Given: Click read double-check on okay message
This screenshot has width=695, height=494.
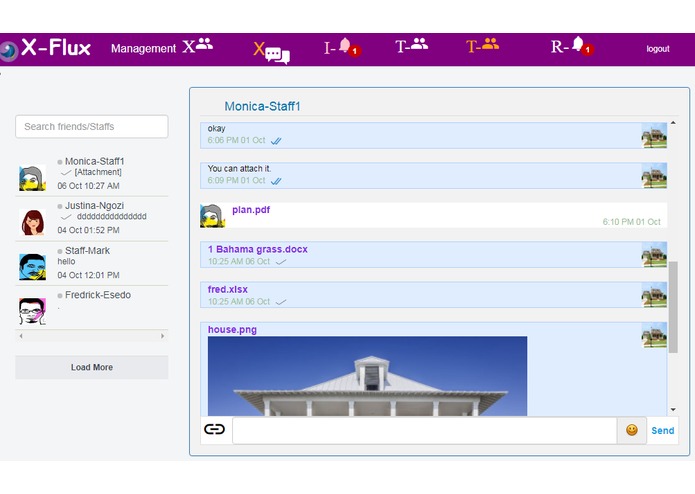Looking at the screenshot, I should (276, 141).
